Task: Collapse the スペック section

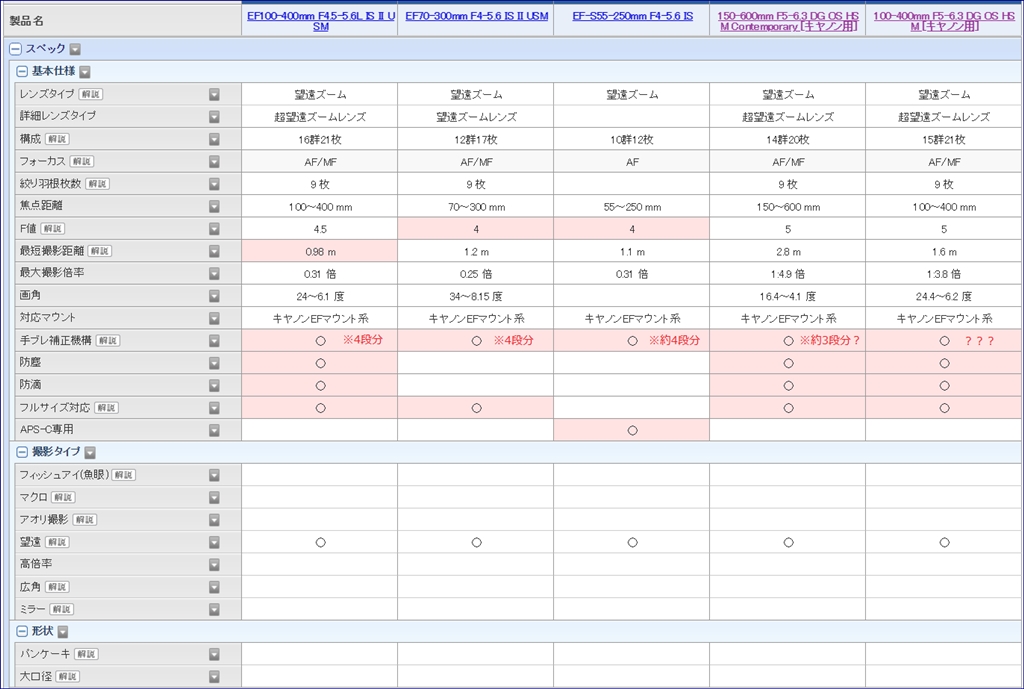Action: coord(16,49)
